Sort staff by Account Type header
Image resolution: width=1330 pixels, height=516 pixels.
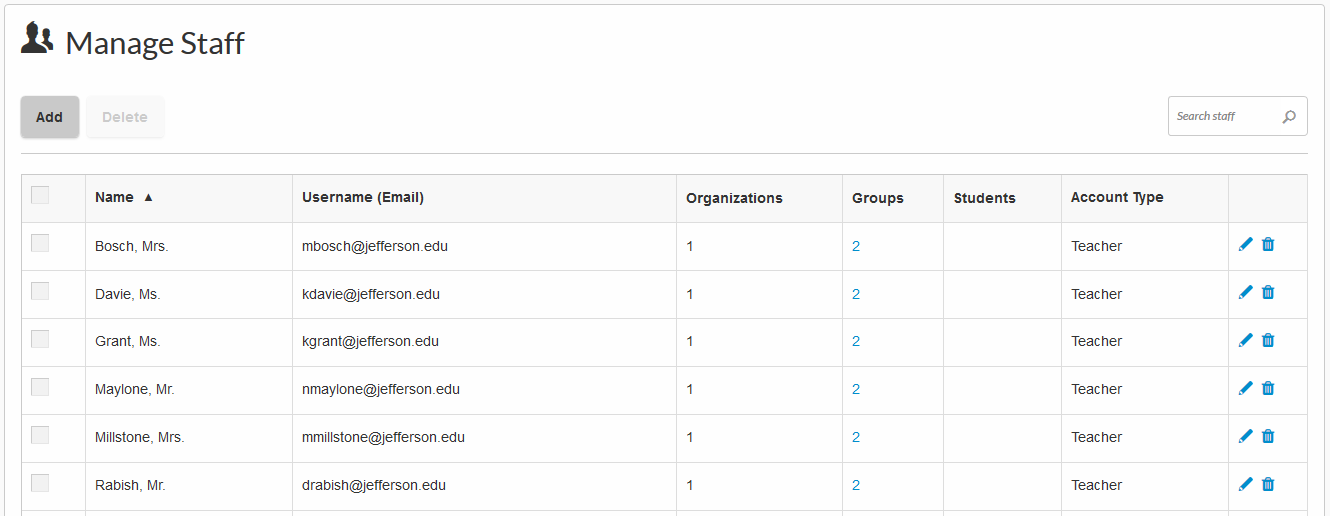click(x=1117, y=198)
